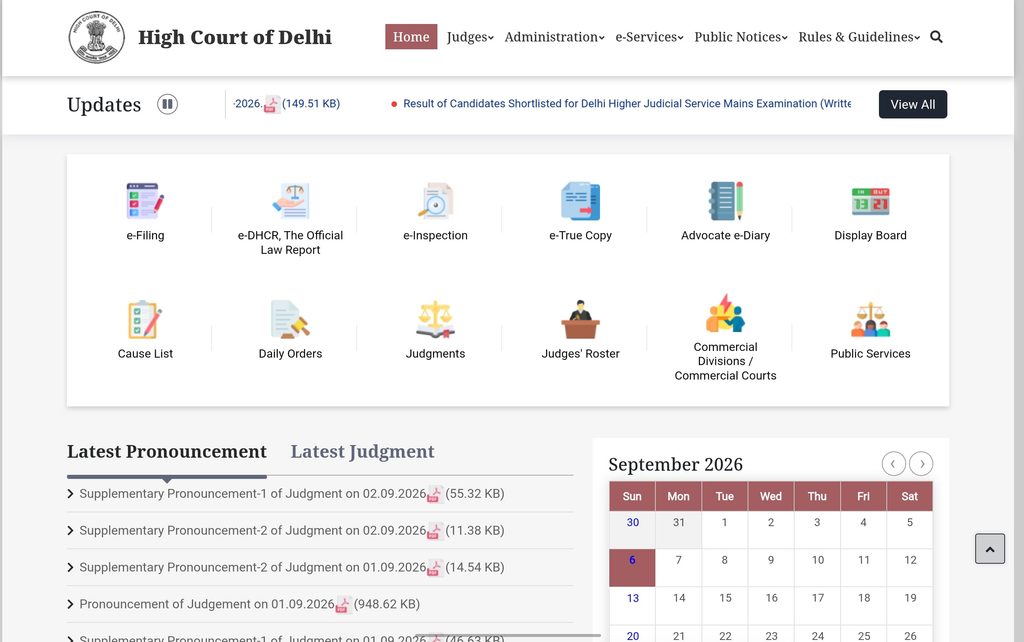Image resolution: width=1024 pixels, height=642 pixels.
Task: Click the High Court of Delhi emblem logo
Action: coord(97,37)
